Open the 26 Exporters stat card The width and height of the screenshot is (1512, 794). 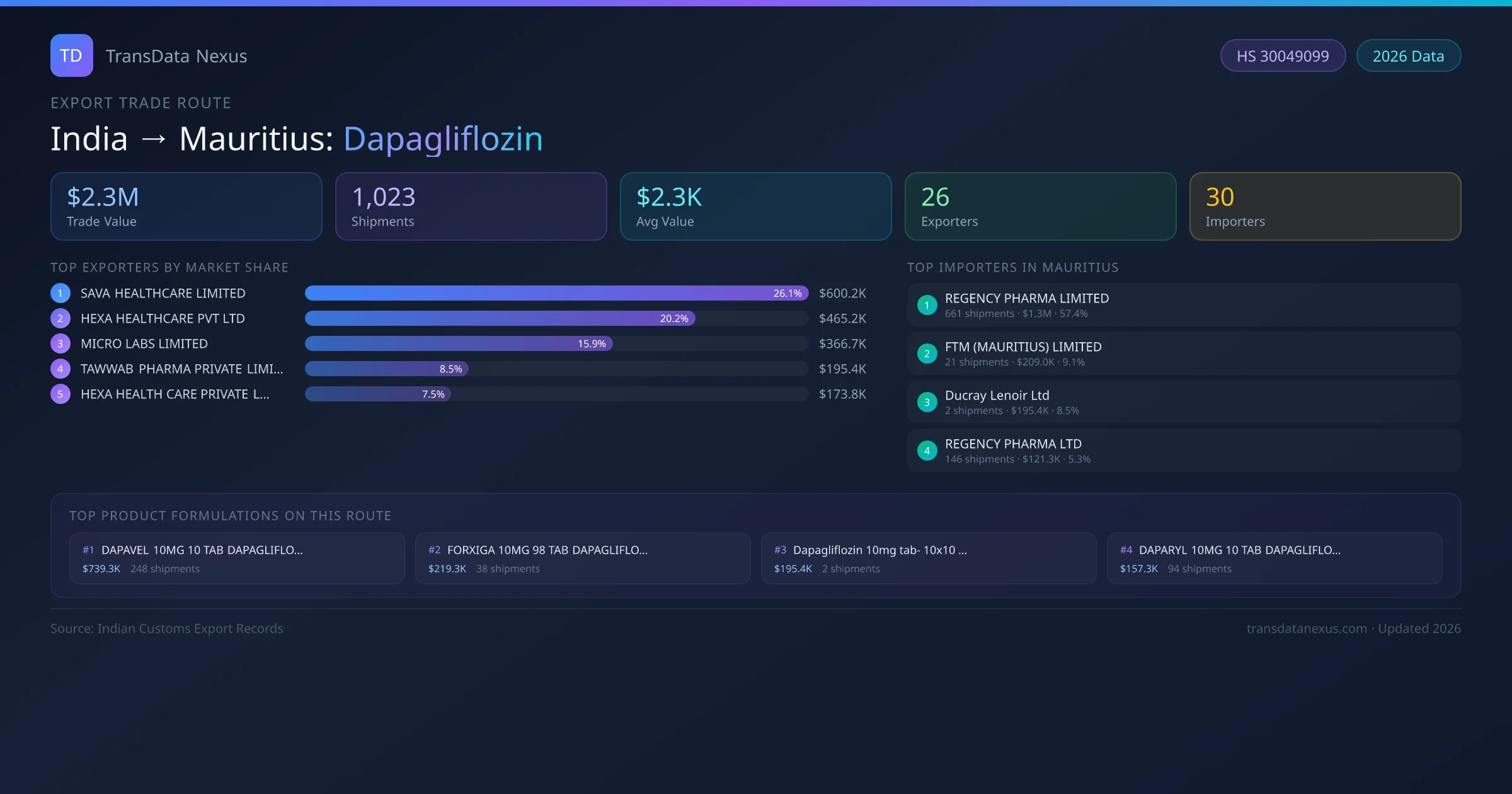[1040, 207]
